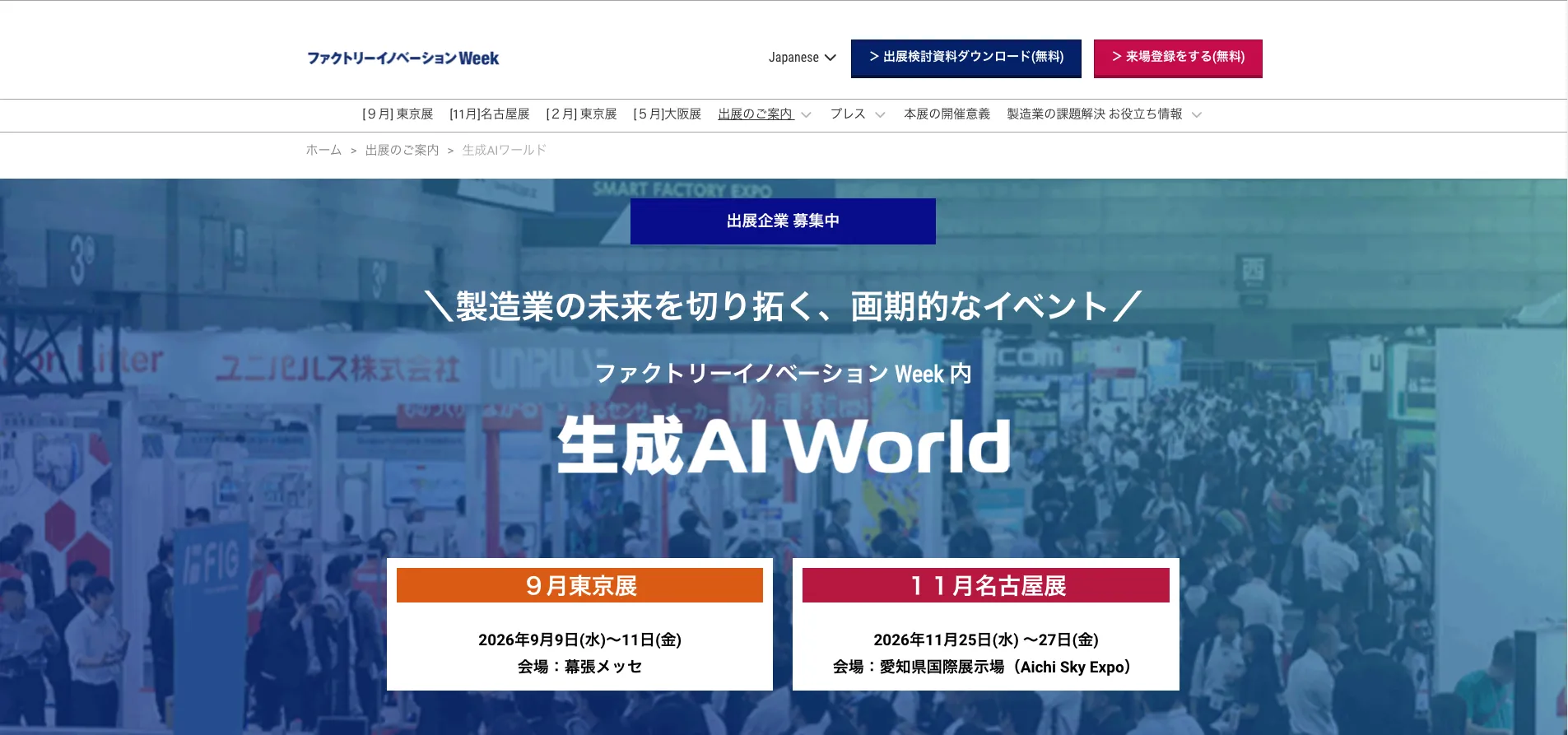Click the 11月名古屋展 red header
Viewport: 1568px width, 735px height.
(986, 585)
